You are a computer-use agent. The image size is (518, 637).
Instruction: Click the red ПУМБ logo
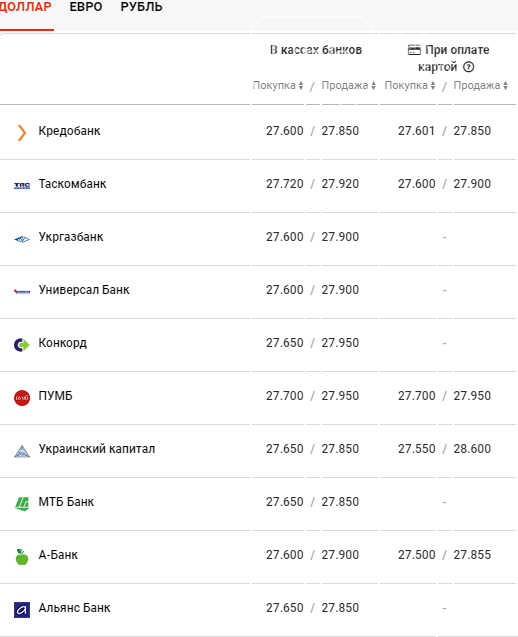pyautogui.click(x=22, y=398)
